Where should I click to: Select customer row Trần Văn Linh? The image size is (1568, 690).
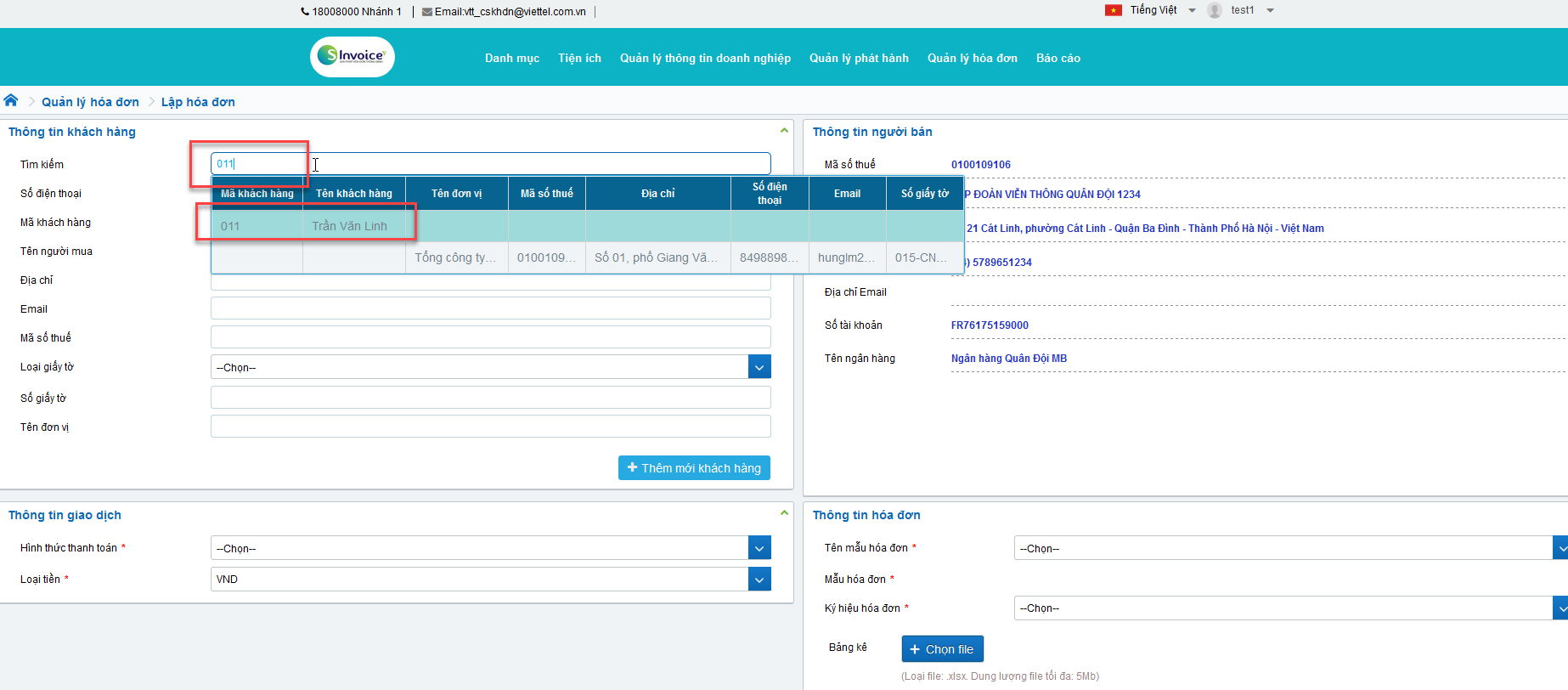click(349, 226)
